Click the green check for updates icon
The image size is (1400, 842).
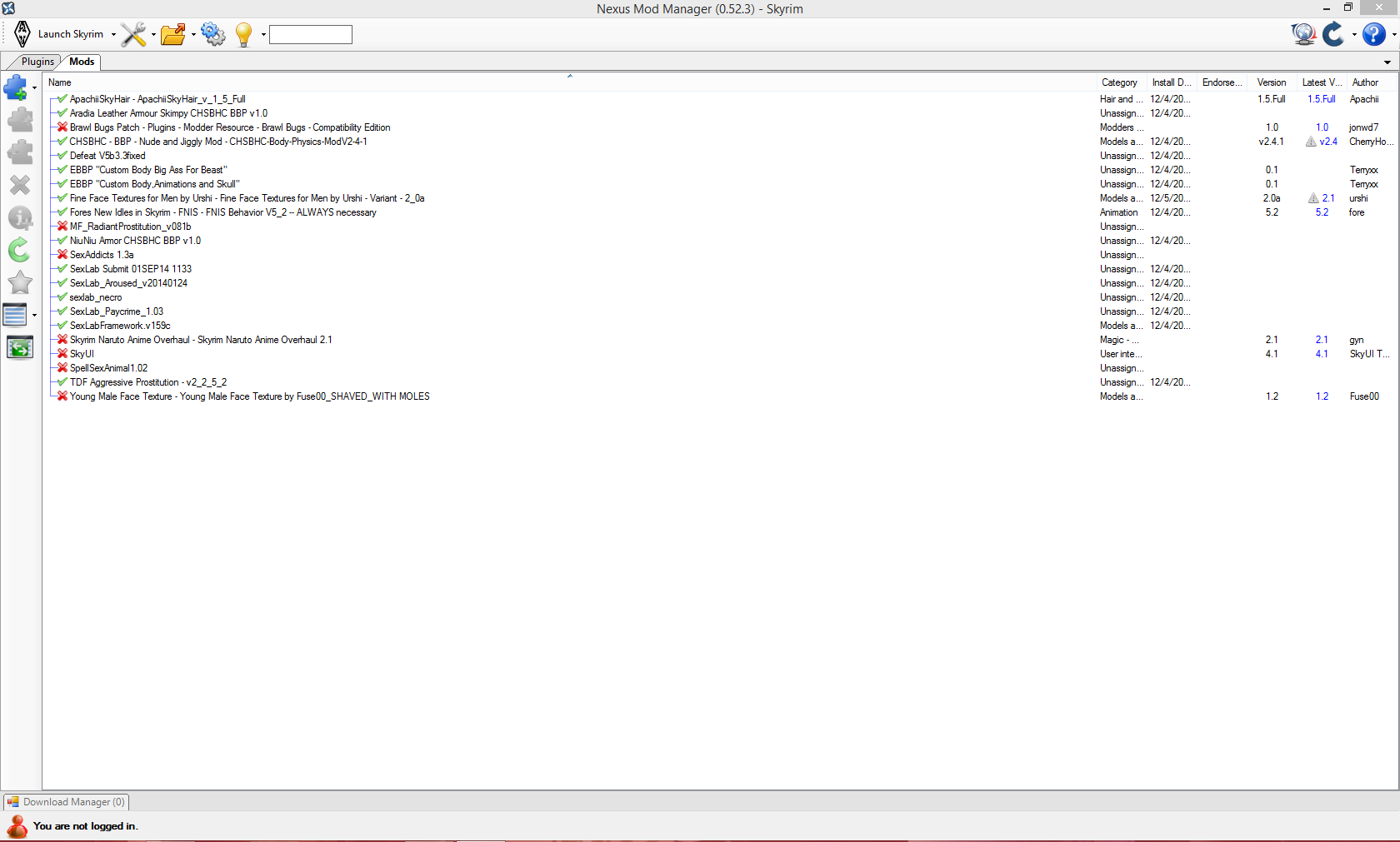pyautogui.click(x=20, y=250)
